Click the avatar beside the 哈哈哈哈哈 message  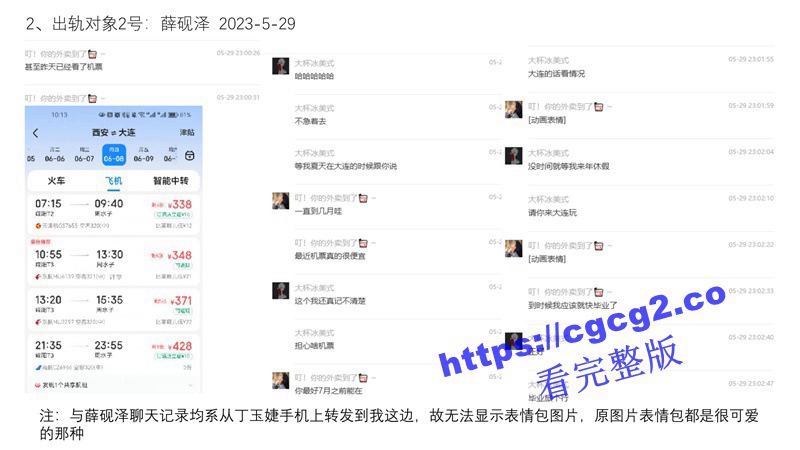tap(281, 66)
